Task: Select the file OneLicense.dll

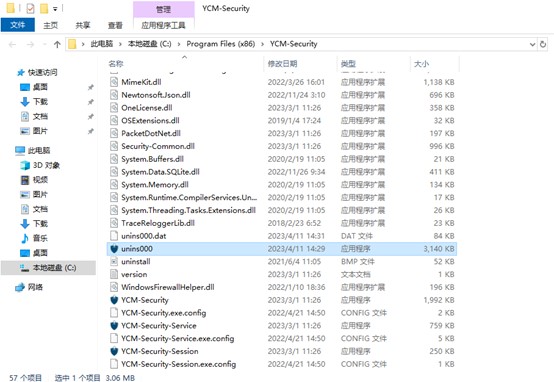Action: click(282, 108)
